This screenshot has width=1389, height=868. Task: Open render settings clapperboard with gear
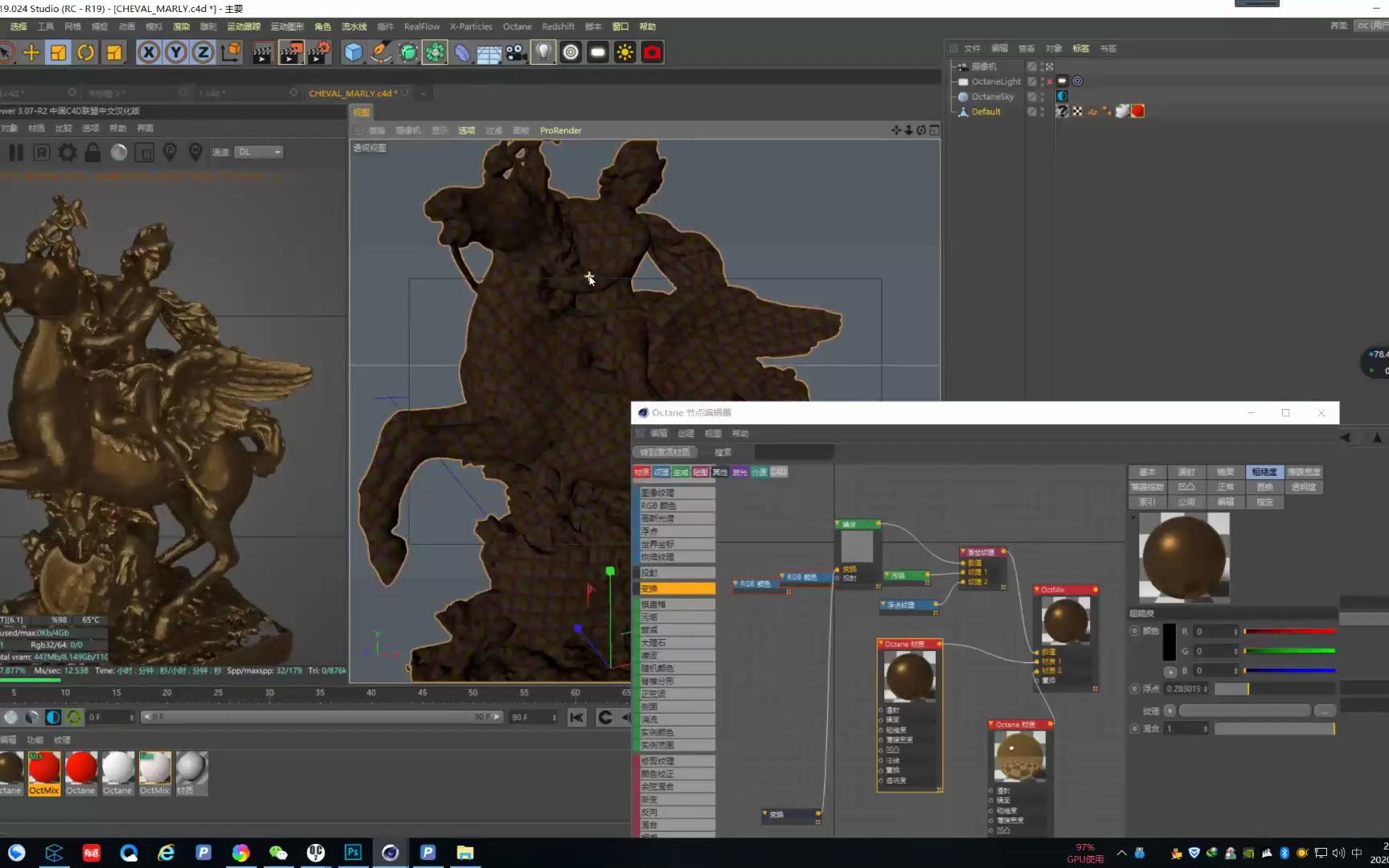tap(319, 53)
